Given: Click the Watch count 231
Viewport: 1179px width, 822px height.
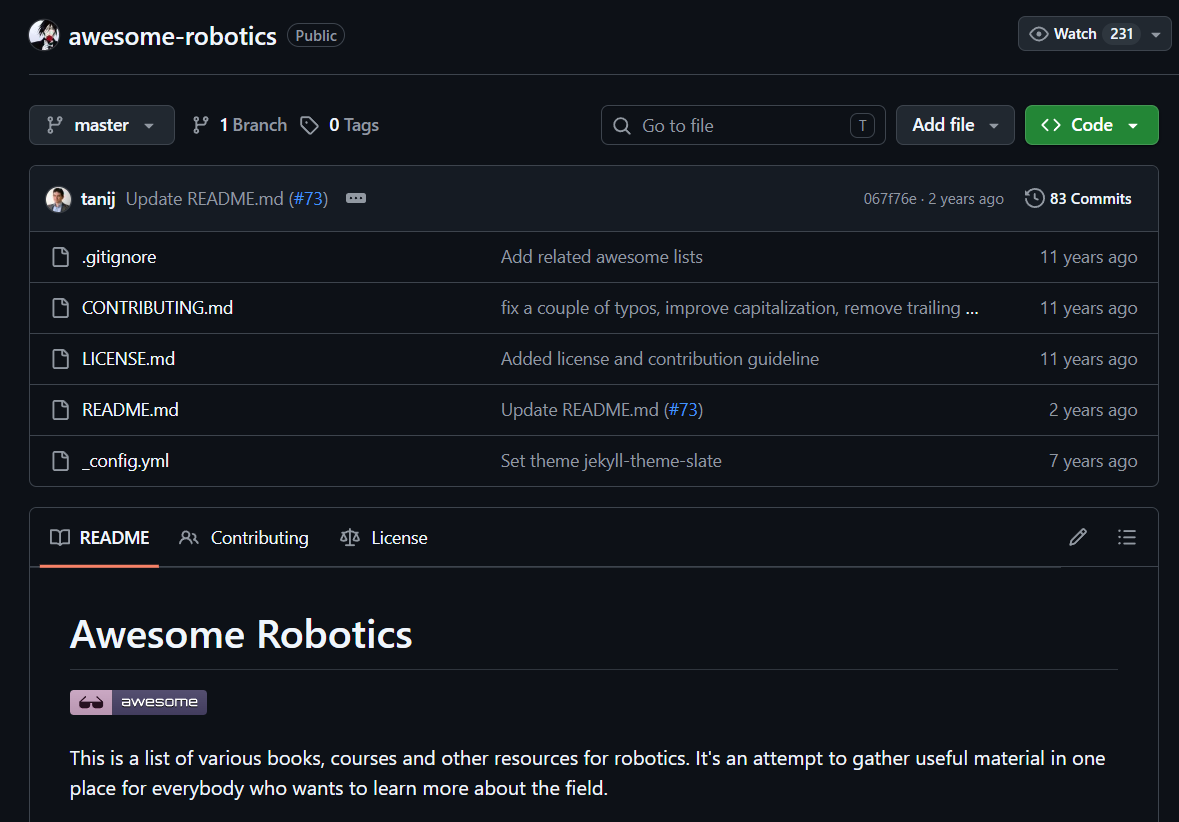Looking at the screenshot, I should click(x=1121, y=34).
